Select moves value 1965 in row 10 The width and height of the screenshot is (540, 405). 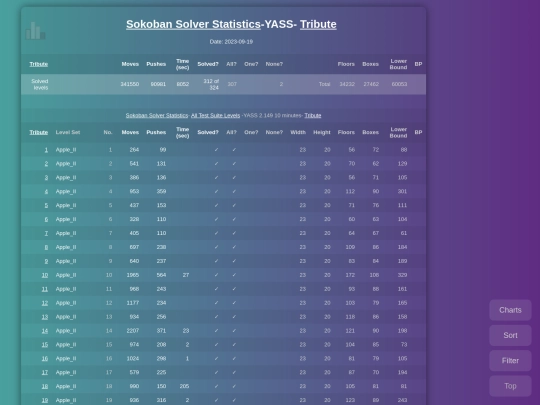[133, 275]
